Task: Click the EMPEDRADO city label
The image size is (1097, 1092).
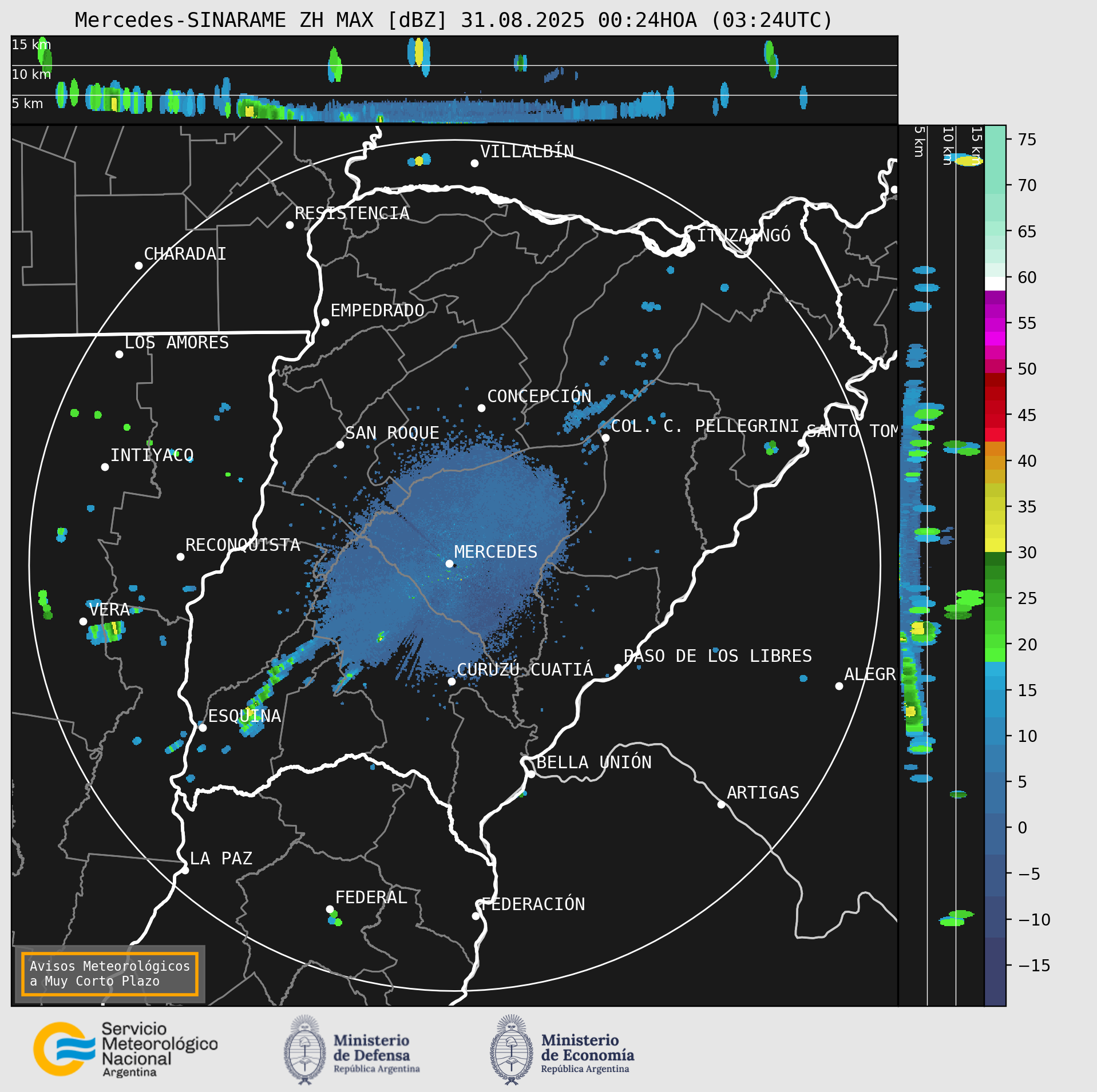Action: 378,311
